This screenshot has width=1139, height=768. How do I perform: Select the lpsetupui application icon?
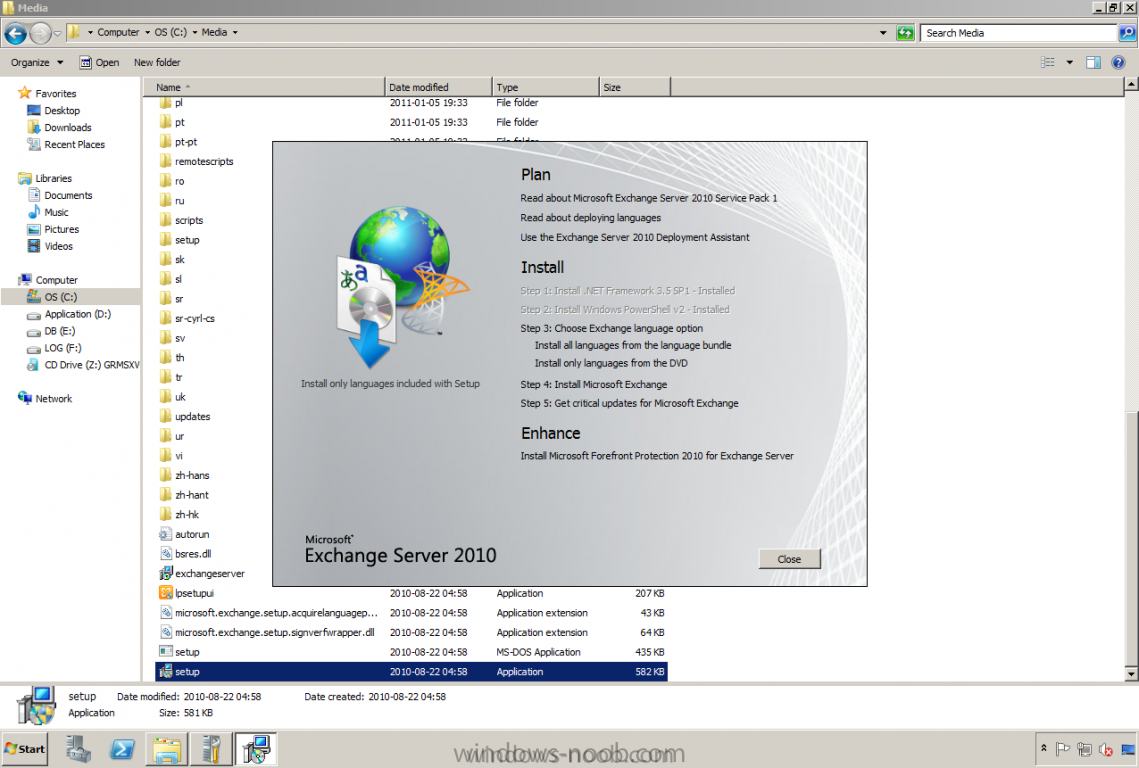(166, 592)
